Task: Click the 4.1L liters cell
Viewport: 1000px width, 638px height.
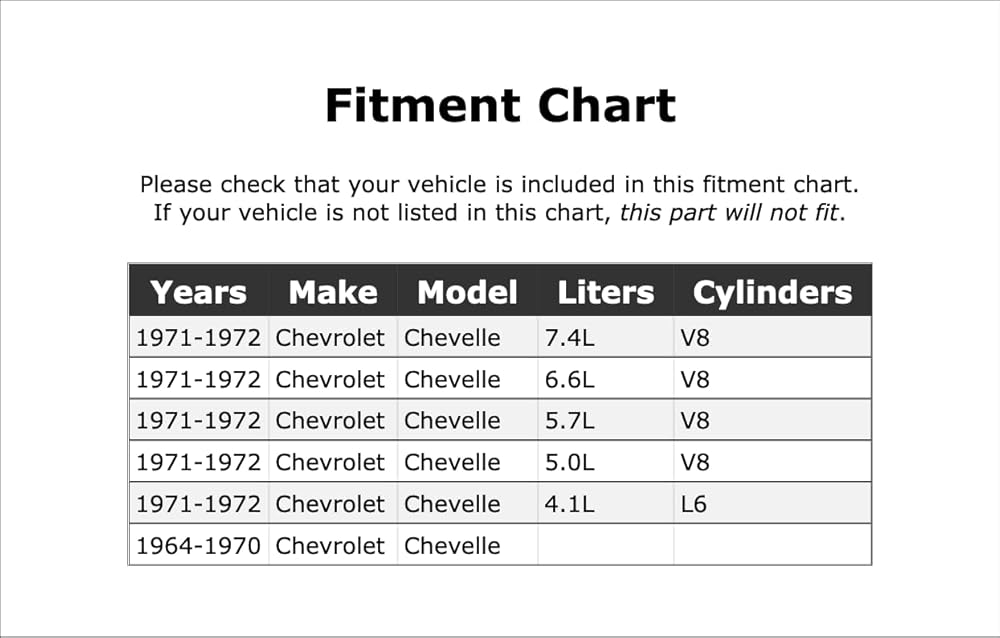Action: click(x=606, y=503)
